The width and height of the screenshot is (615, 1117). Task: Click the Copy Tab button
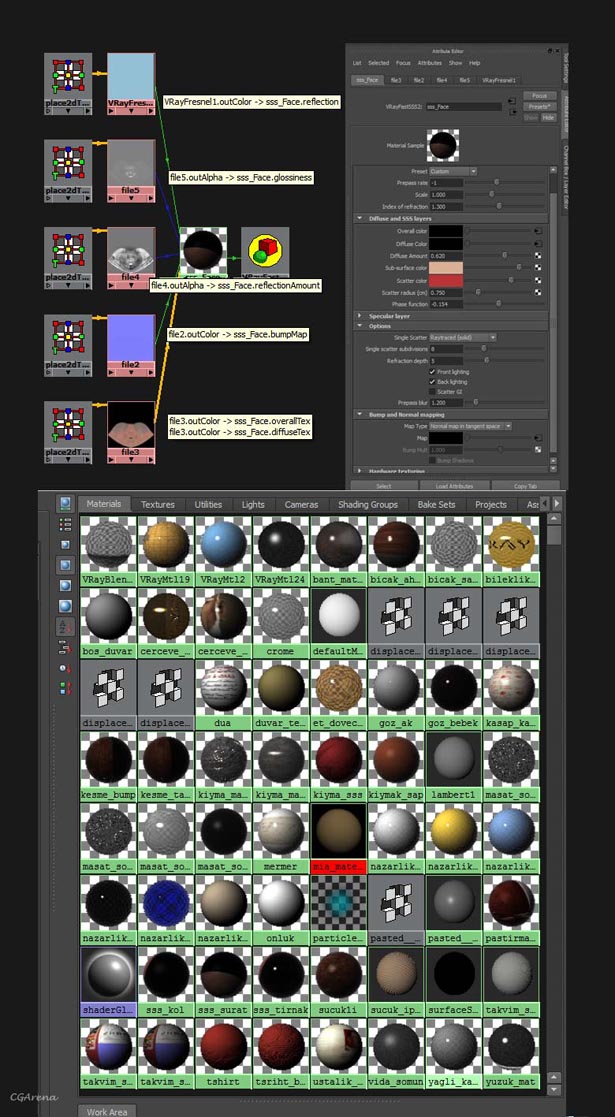pos(525,486)
